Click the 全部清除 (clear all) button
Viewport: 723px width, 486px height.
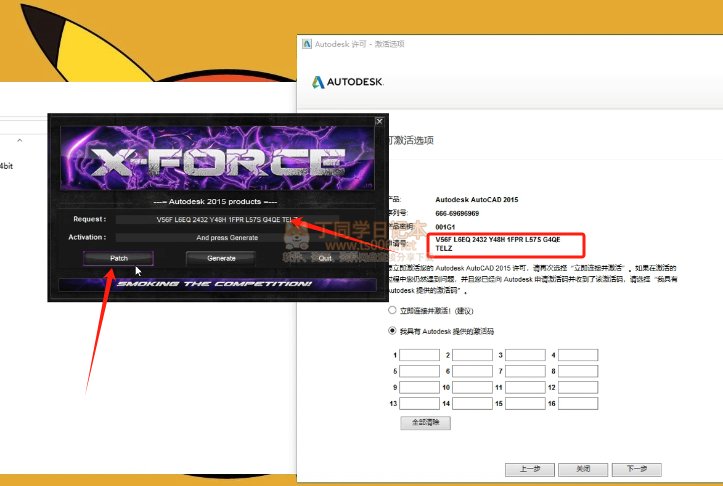(x=425, y=422)
